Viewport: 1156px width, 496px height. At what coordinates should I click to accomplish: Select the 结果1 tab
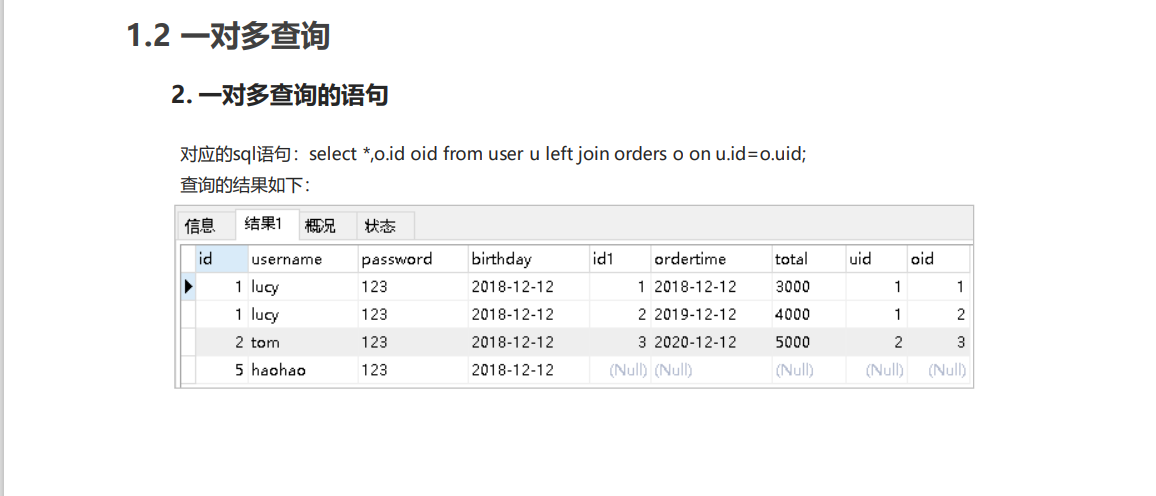[x=264, y=224]
